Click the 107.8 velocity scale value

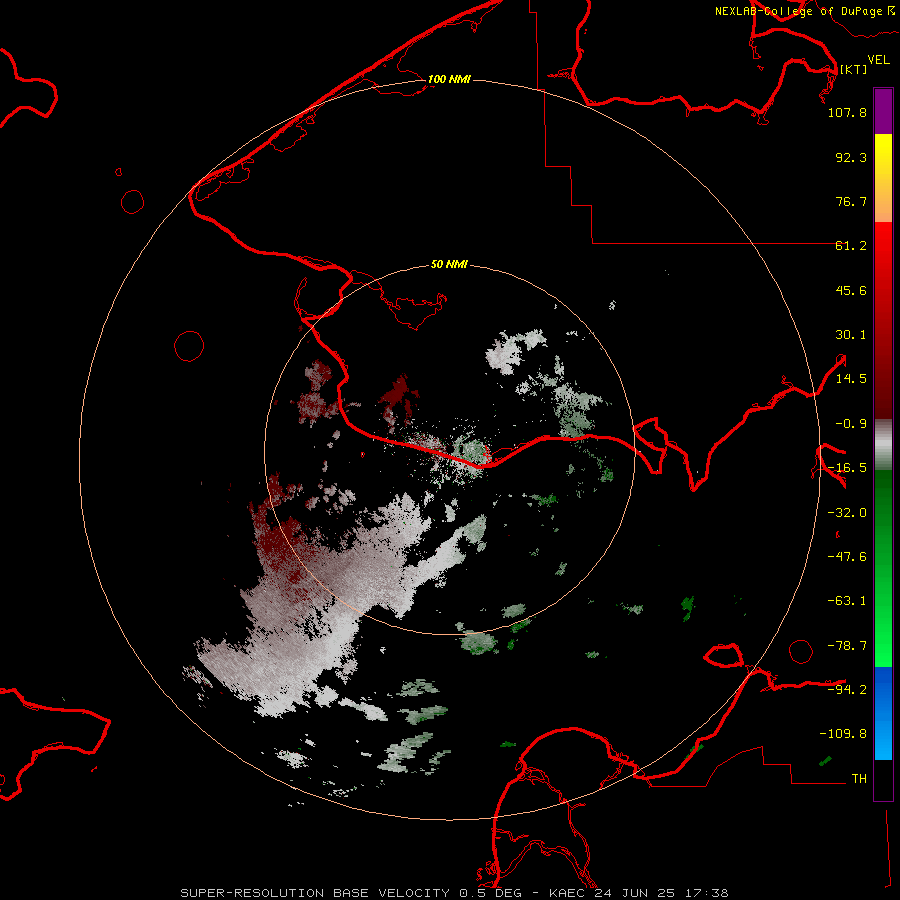point(847,112)
